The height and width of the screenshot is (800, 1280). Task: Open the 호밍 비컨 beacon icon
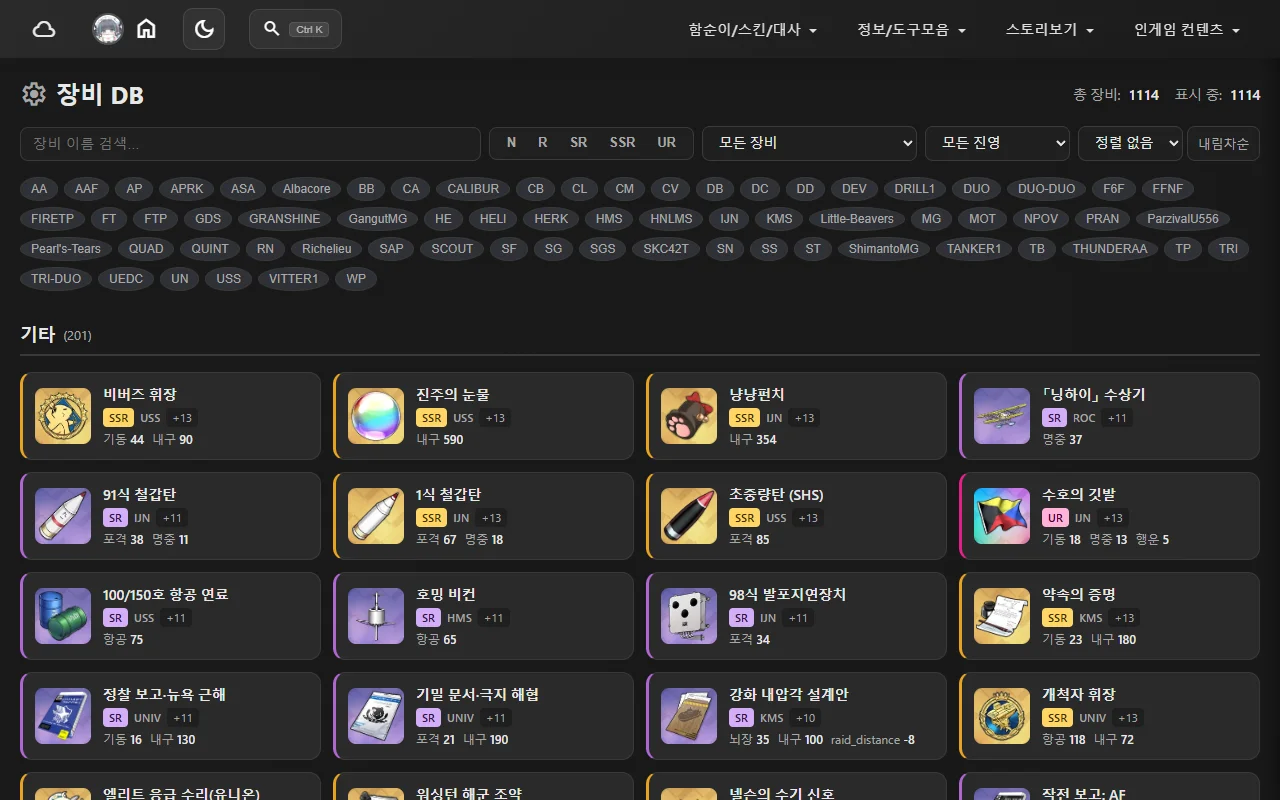tap(376, 616)
